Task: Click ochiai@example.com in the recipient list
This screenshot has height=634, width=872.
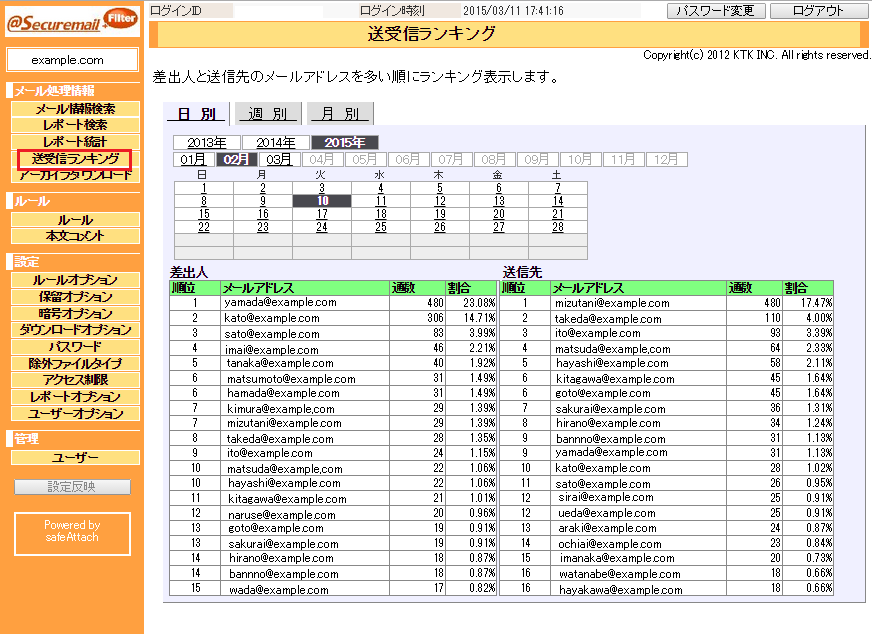Action: (610, 544)
